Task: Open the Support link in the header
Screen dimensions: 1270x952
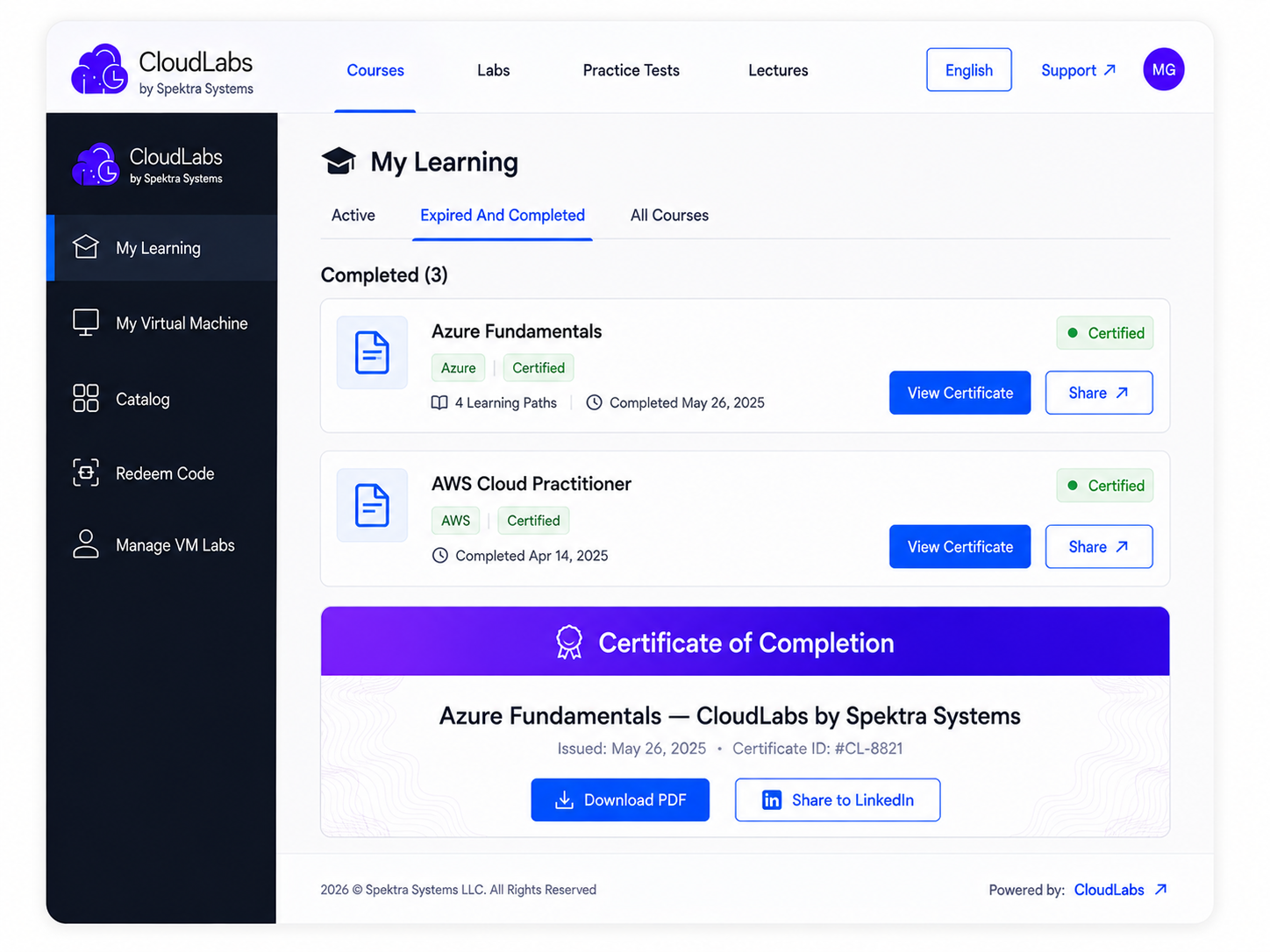Action: coord(1079,70)
